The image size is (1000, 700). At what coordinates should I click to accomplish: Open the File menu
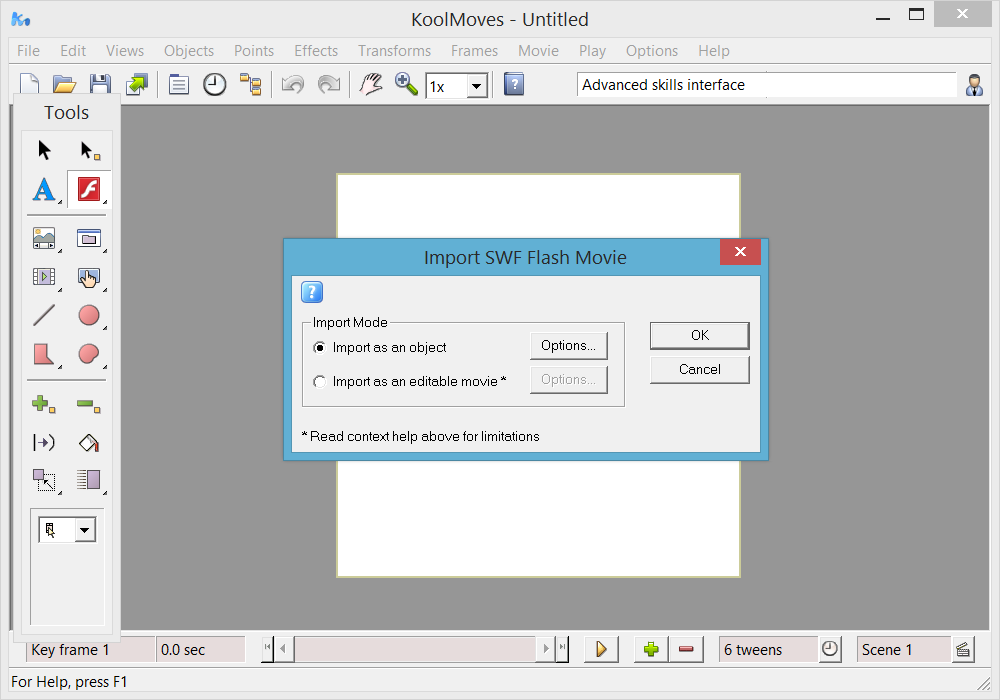[28, 50]
